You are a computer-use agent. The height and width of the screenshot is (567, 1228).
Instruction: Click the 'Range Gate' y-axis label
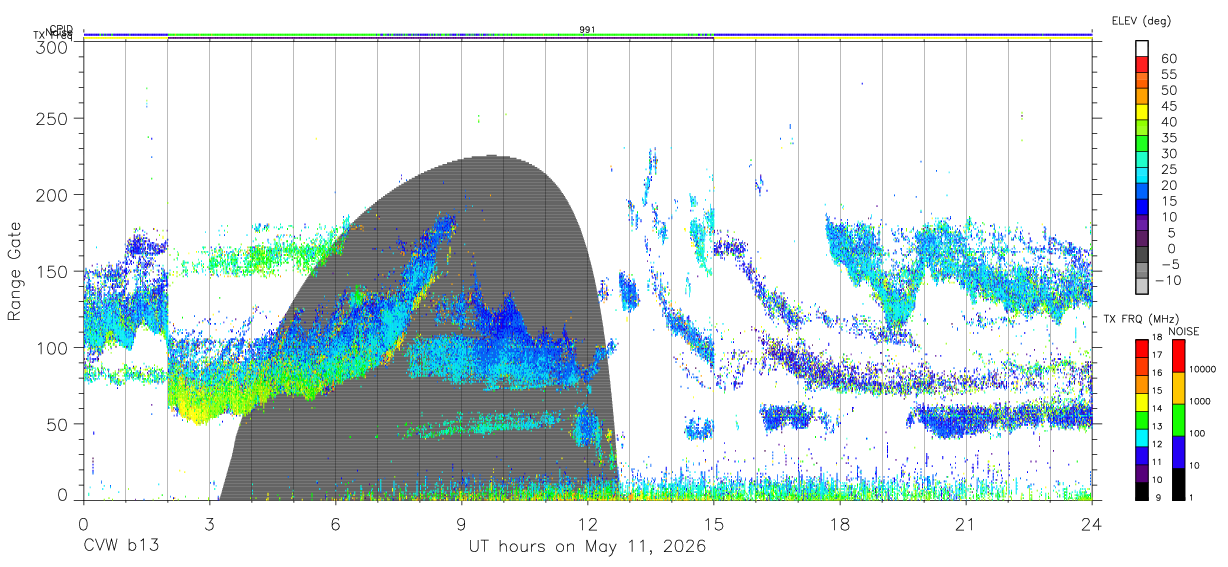coord(16,271)
